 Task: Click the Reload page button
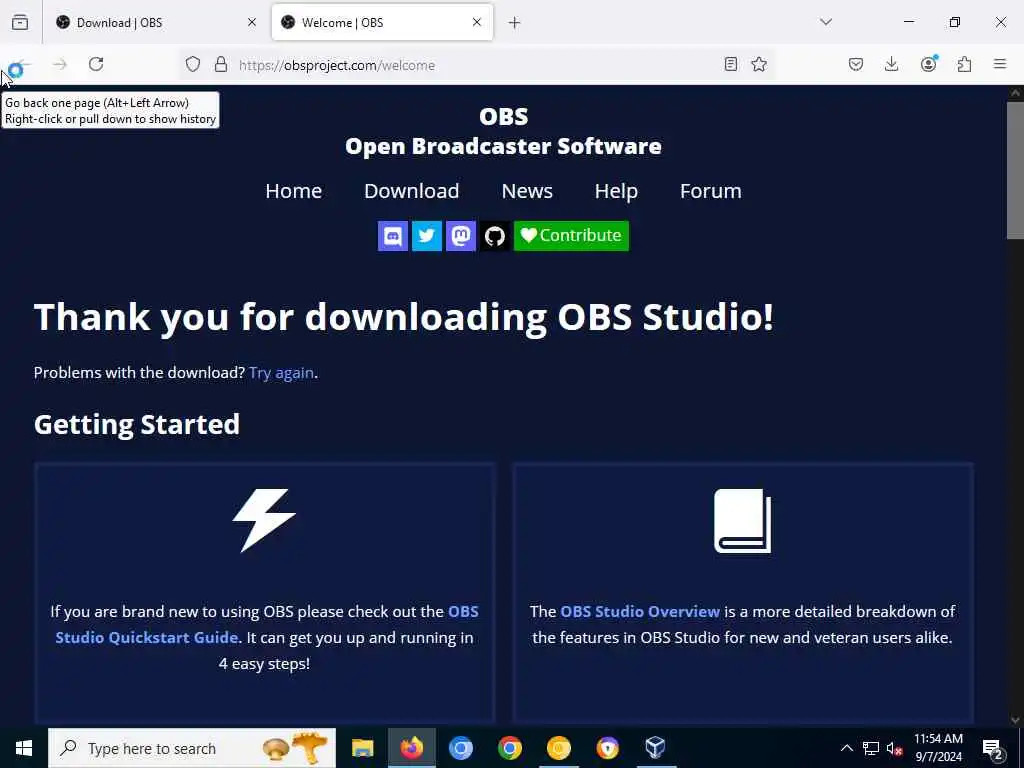tap(96, 64)
